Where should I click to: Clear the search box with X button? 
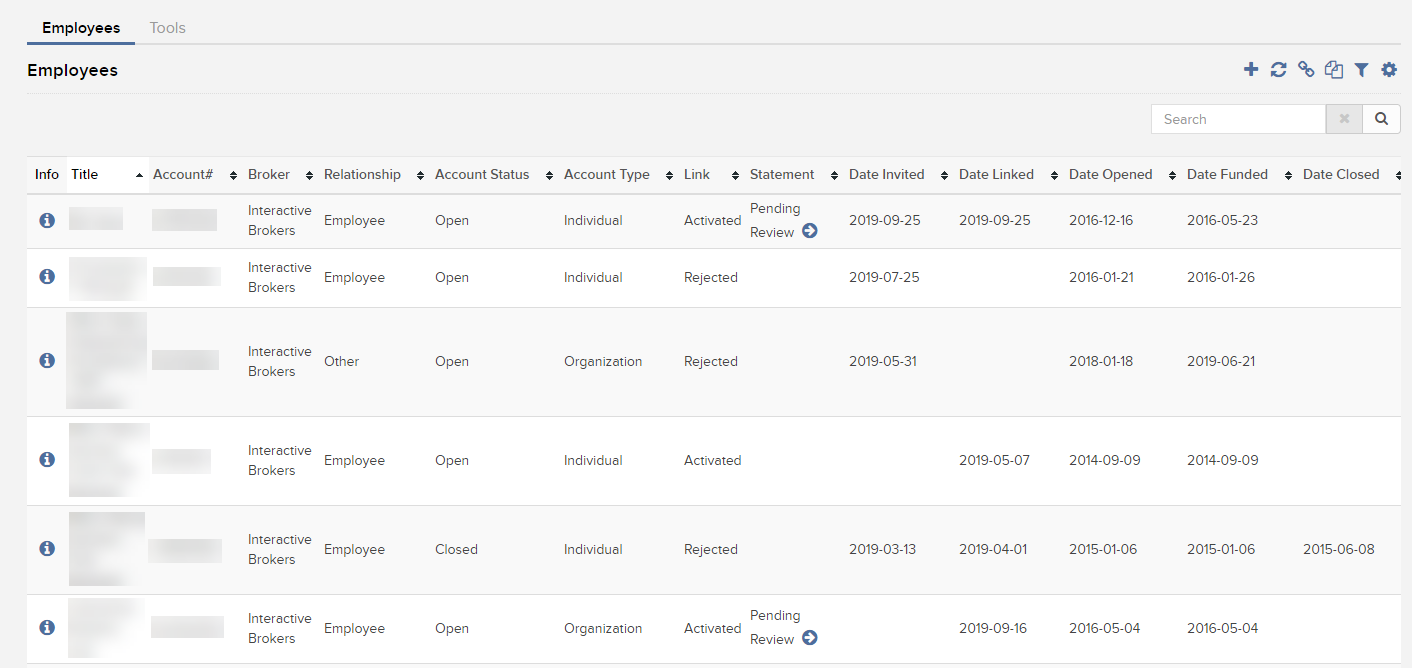tap(1344, 119)
